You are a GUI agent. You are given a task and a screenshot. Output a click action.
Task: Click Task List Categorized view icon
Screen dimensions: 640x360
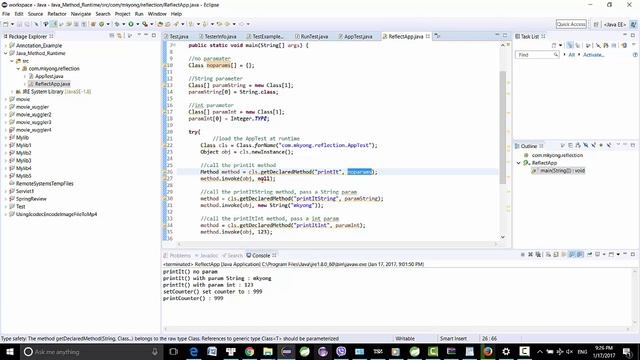pyautogui.click(x=570, y=45)
